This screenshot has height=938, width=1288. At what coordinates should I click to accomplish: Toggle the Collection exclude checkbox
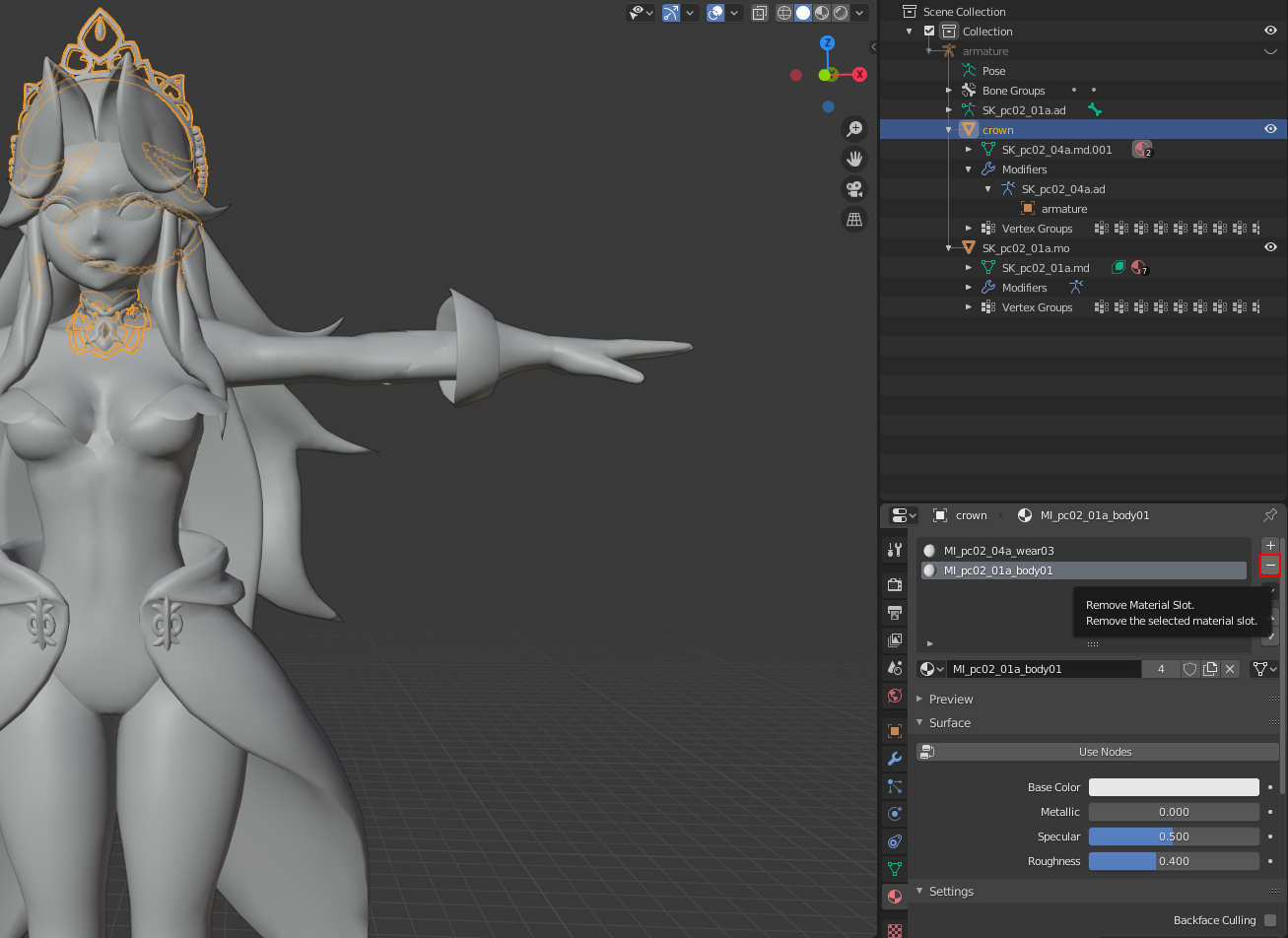tap(929, 32)
